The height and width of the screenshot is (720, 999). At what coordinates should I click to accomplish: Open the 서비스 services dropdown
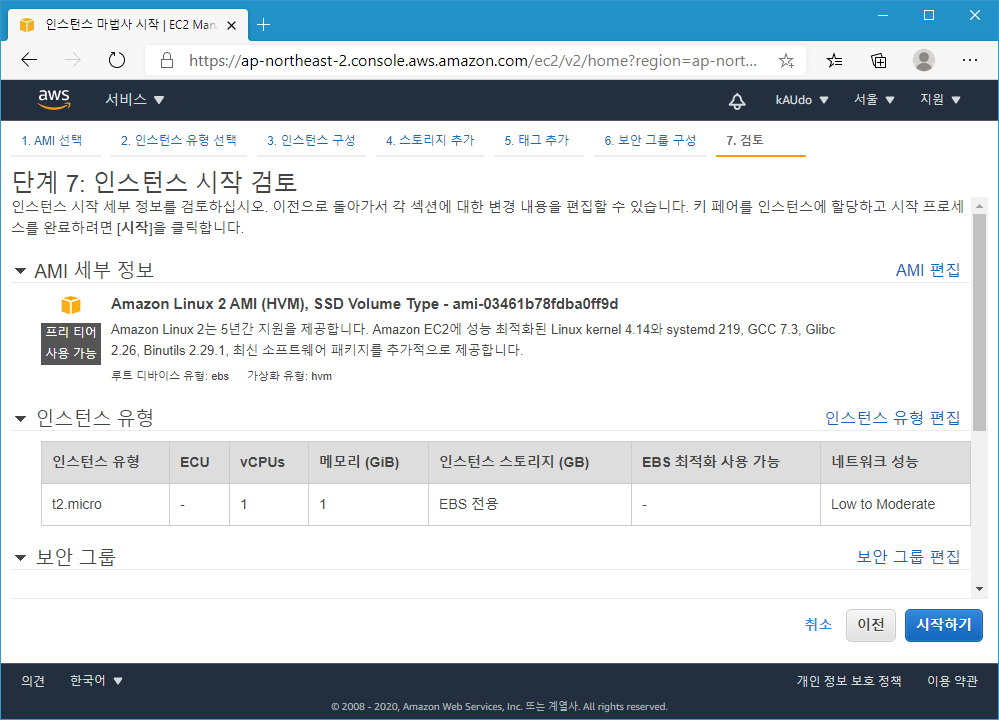[x=134, y=99]
